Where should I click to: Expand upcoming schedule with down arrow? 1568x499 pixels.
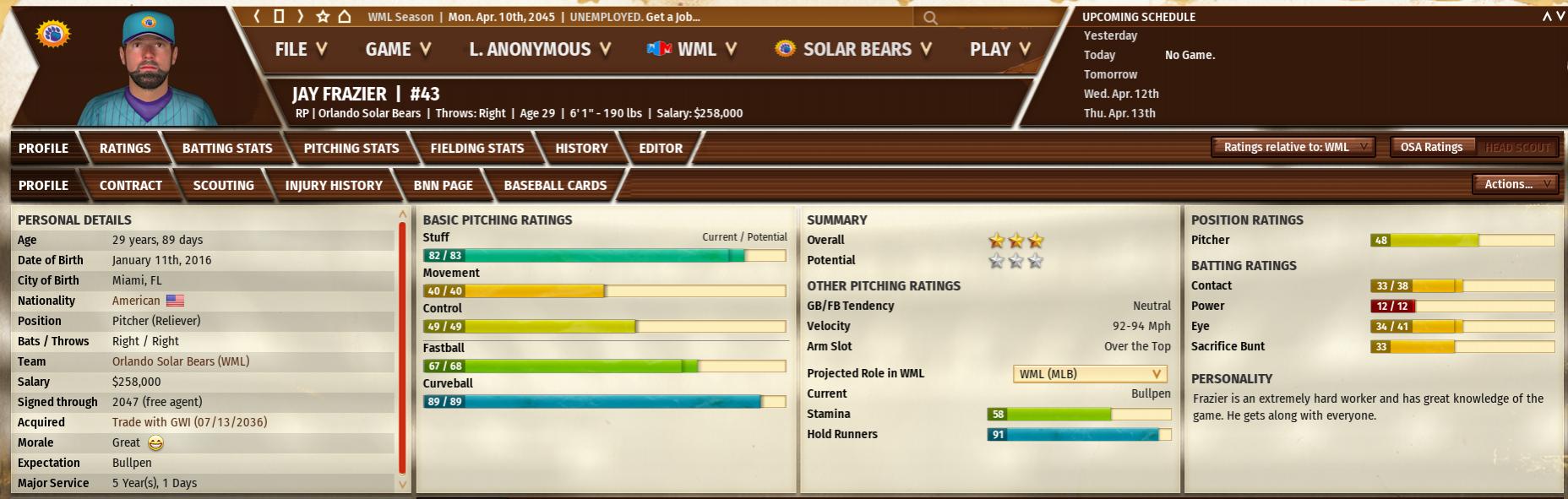[1560, 17]
